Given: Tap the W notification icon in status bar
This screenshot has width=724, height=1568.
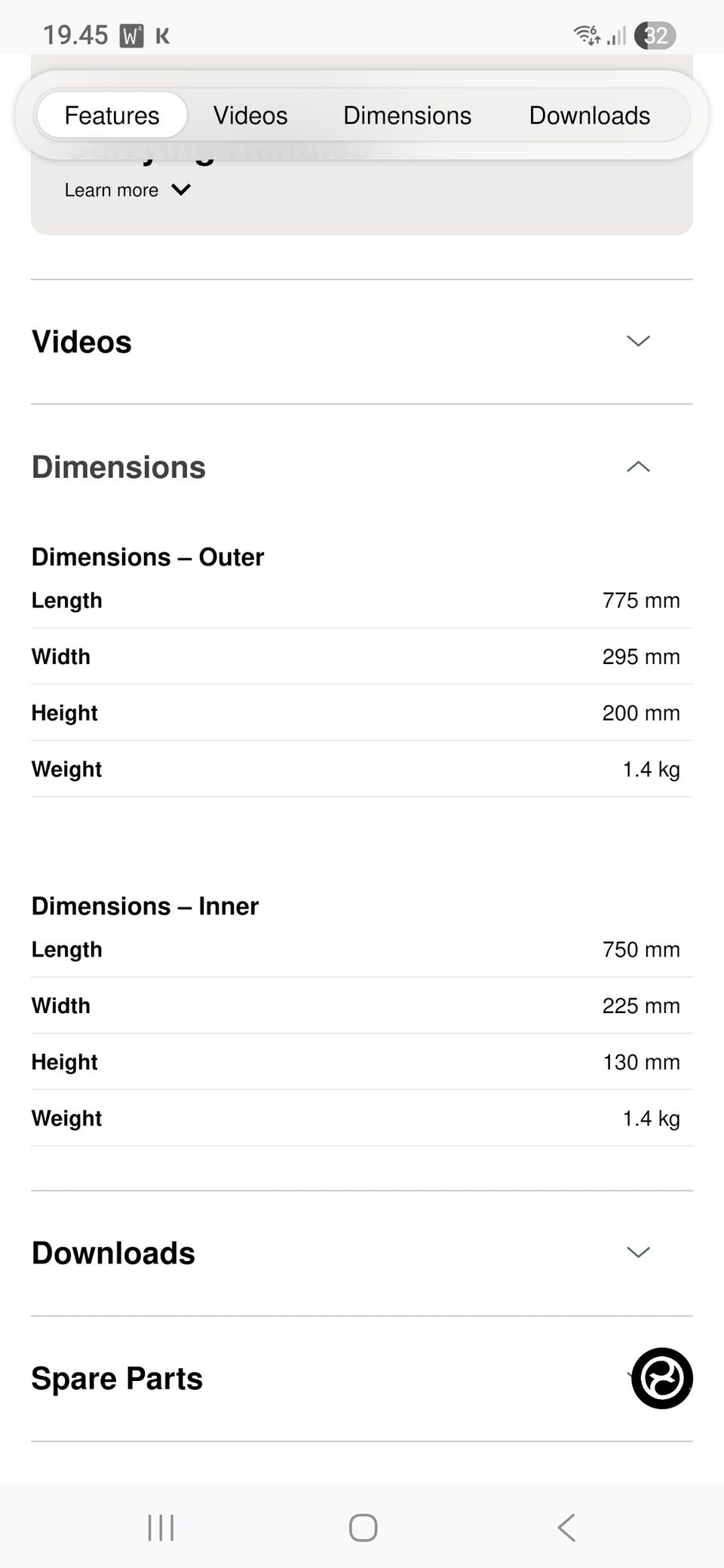Looking at the screenshot, I should point(132,35).
